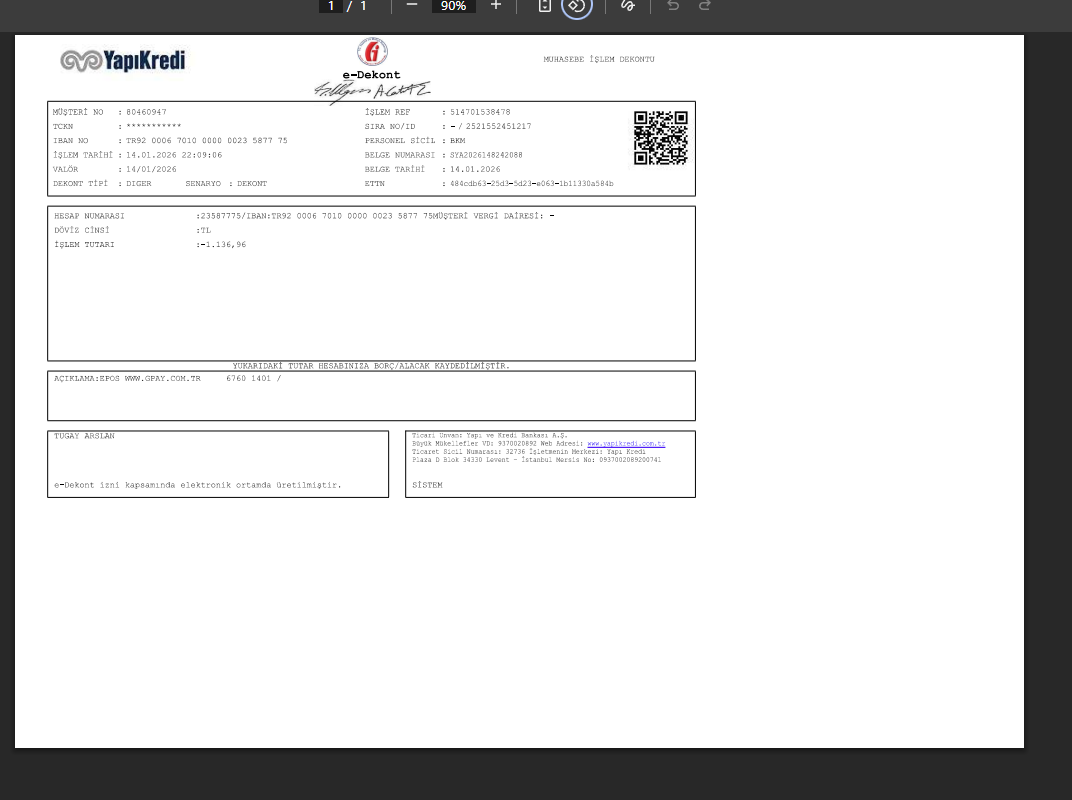1072x800 pixels.
Task: Click the redo arrow in the toolbar
Action: click(705, 5)
